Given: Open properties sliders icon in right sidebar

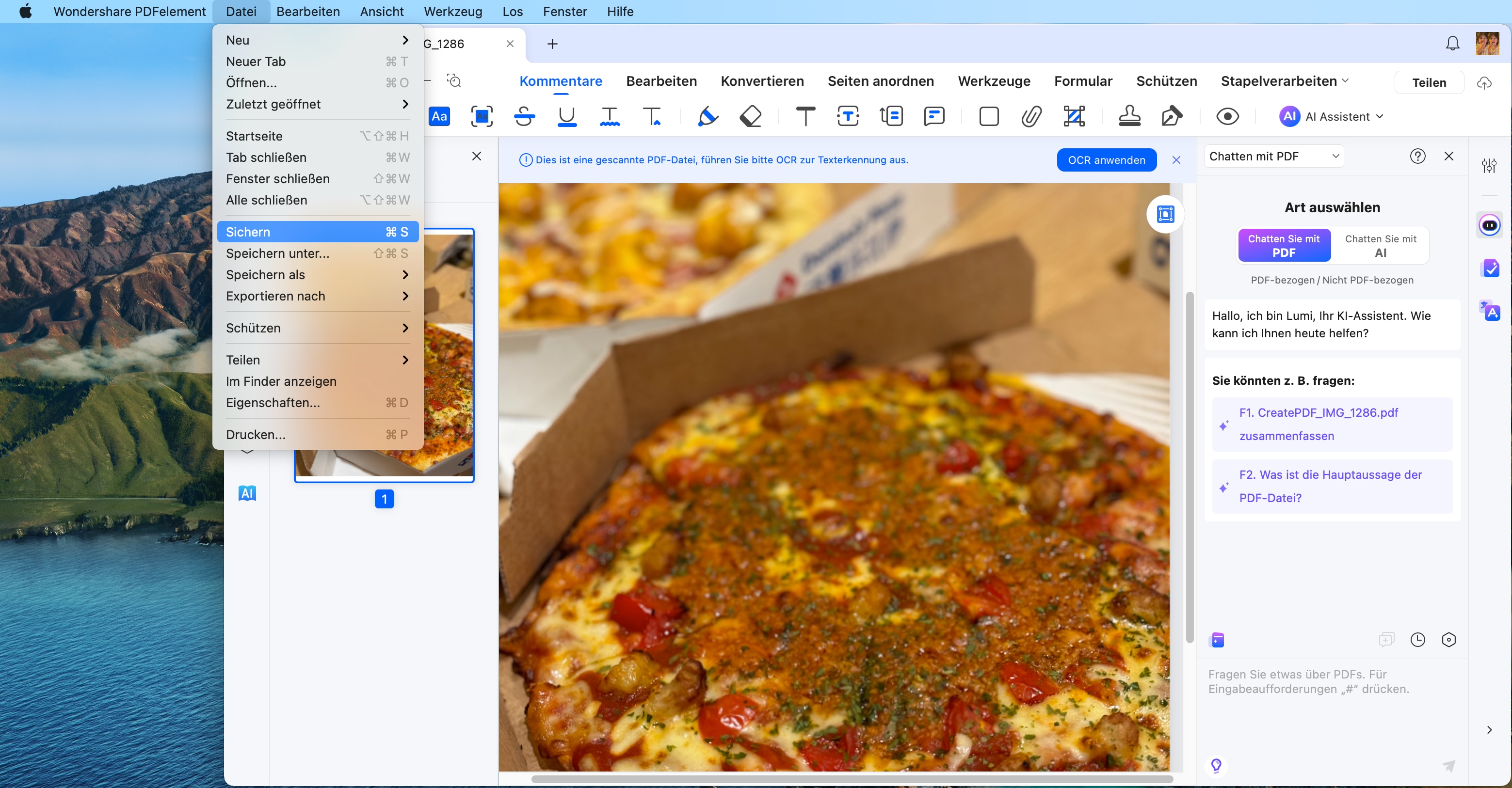Looking at the screenshot, I should click(x=1489, y=165).
